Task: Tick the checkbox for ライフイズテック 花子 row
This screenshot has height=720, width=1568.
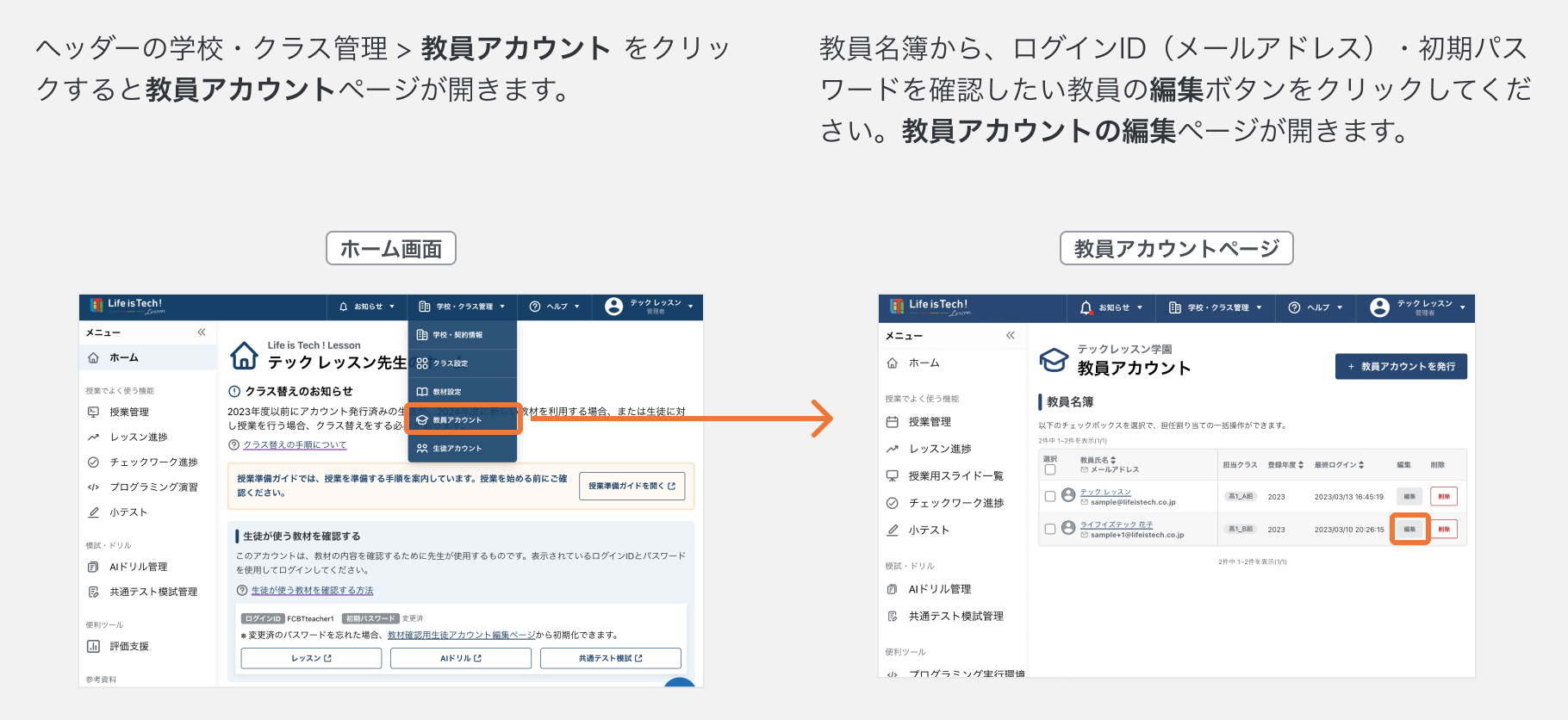Action: pyautogui.click(x=1049, y=529)
